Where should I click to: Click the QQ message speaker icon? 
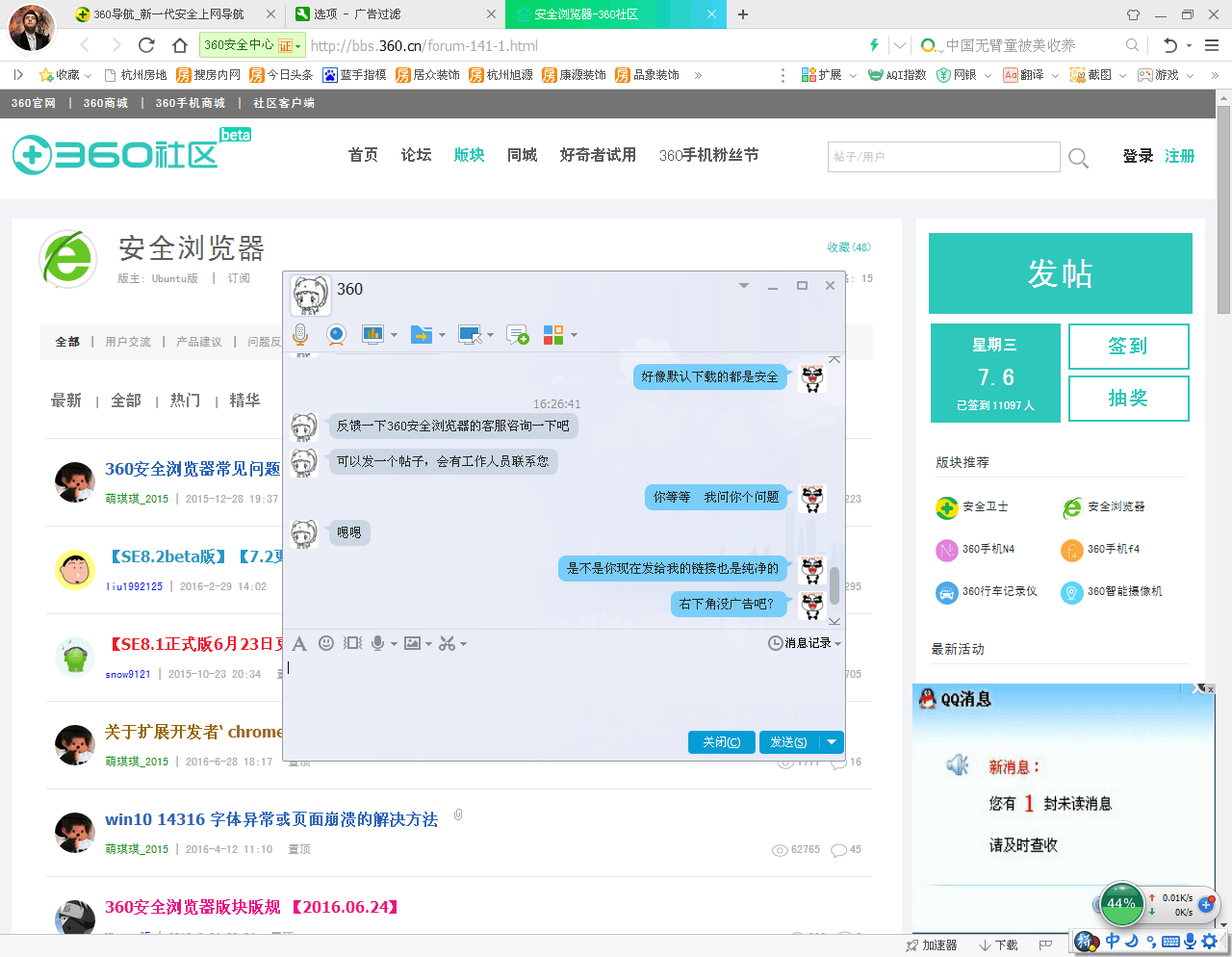pos(958,764)
